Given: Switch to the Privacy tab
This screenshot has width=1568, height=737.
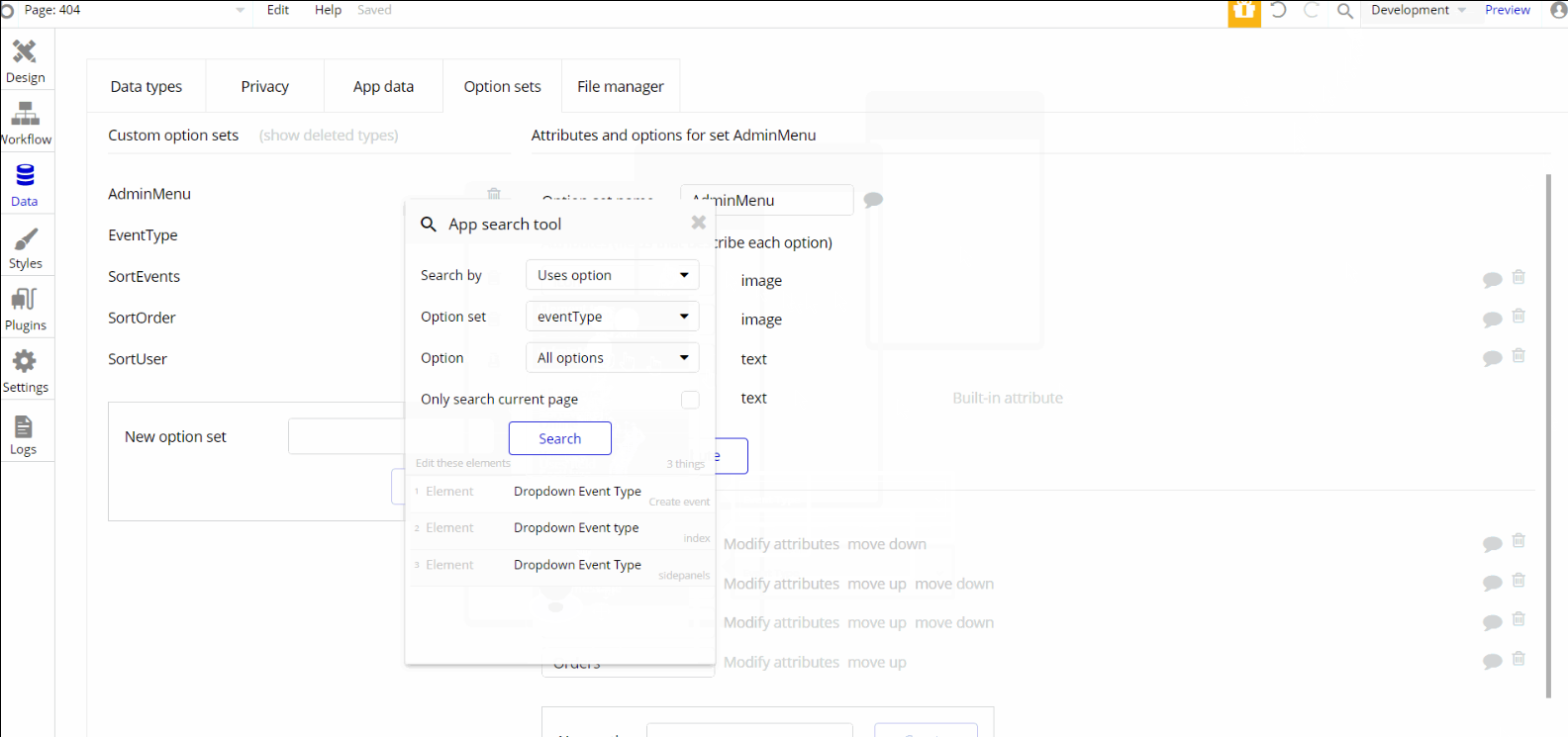Looking at the screenshot, I should tap(264, 87).
